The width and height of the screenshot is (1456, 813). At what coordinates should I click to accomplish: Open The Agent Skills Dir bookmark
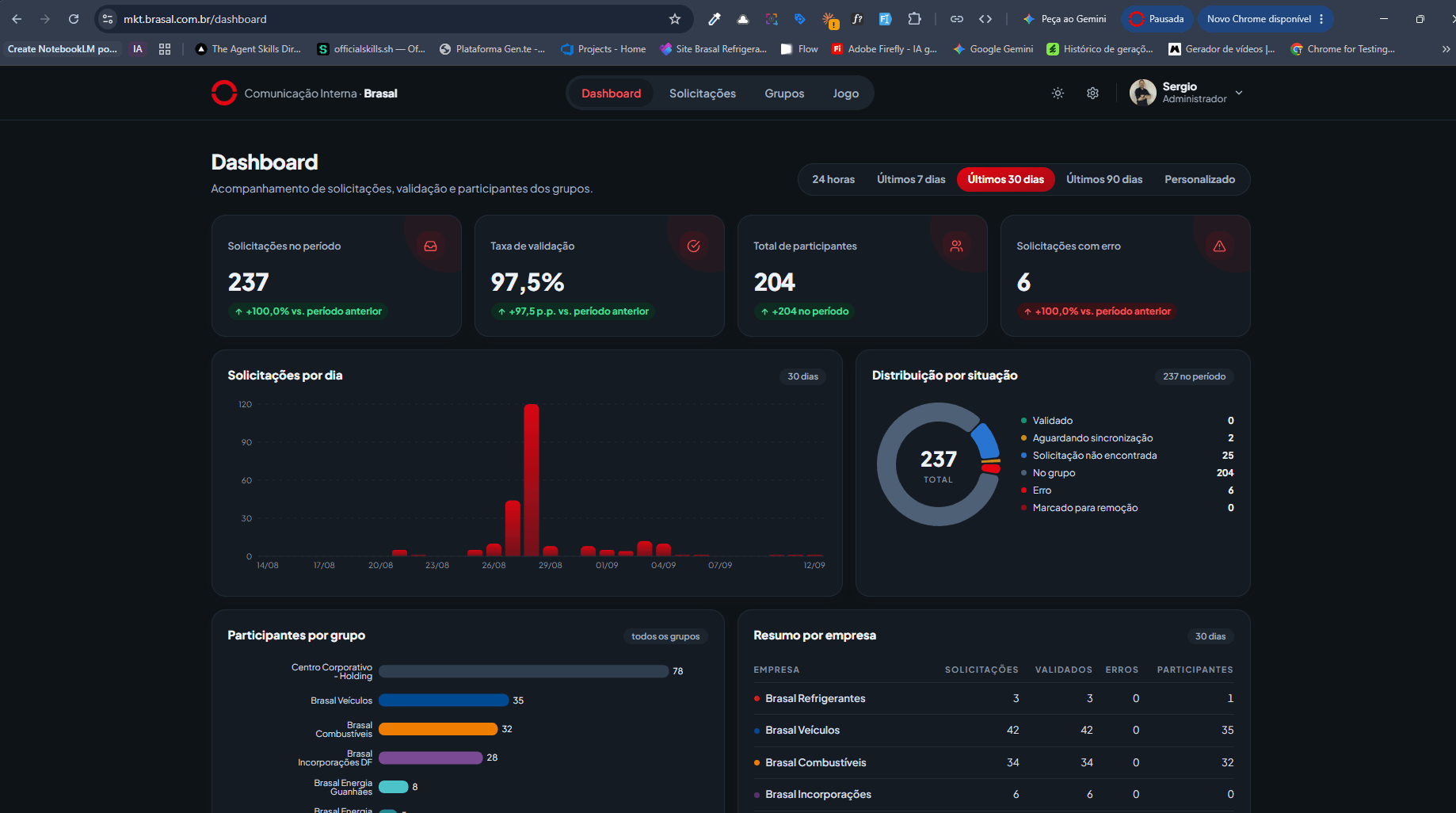point(248,49)
